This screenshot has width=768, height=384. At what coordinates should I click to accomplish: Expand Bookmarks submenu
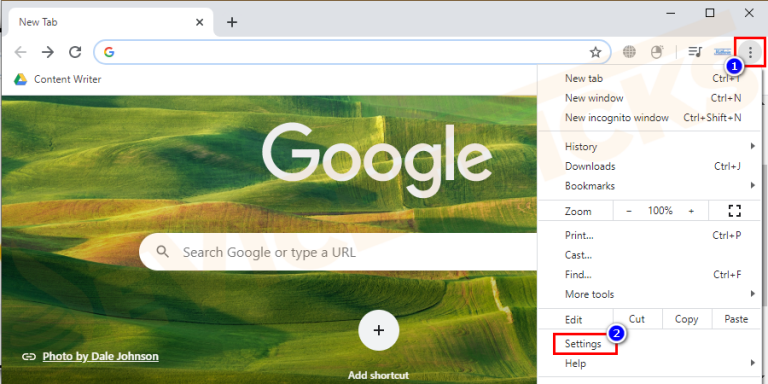click(x=650, y=186)
